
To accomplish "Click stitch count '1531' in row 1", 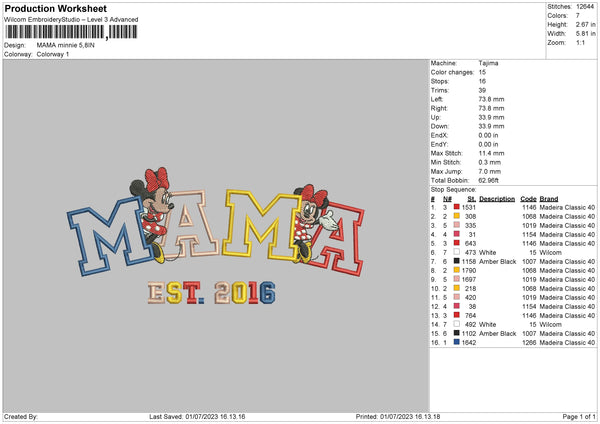I will point(469,207).
